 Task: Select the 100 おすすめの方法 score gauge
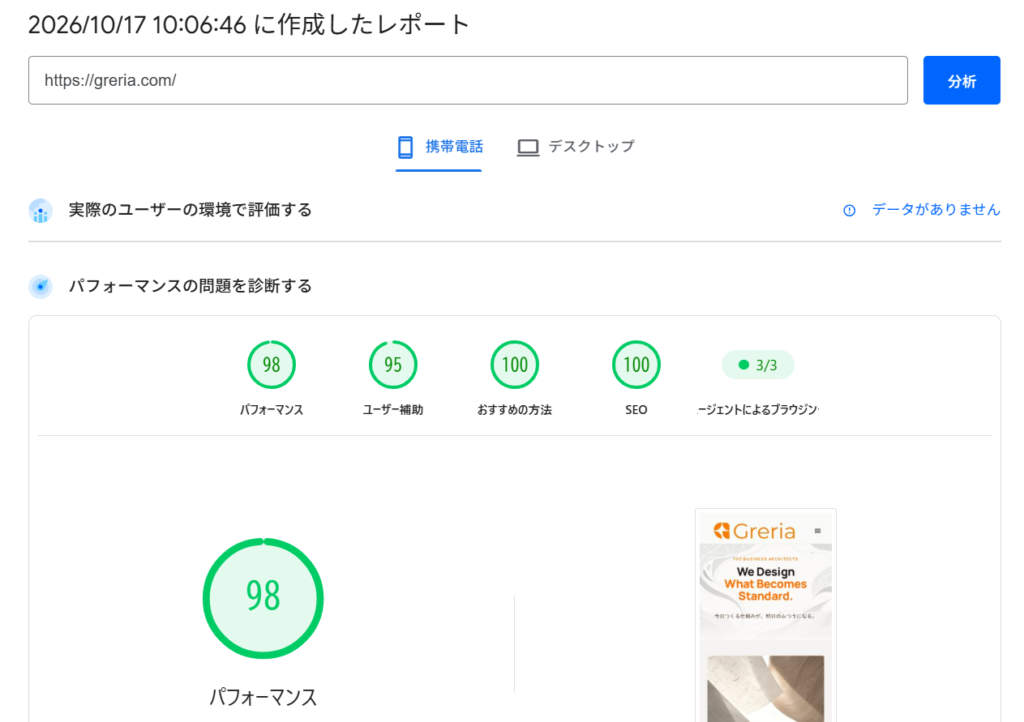[515, 364]
